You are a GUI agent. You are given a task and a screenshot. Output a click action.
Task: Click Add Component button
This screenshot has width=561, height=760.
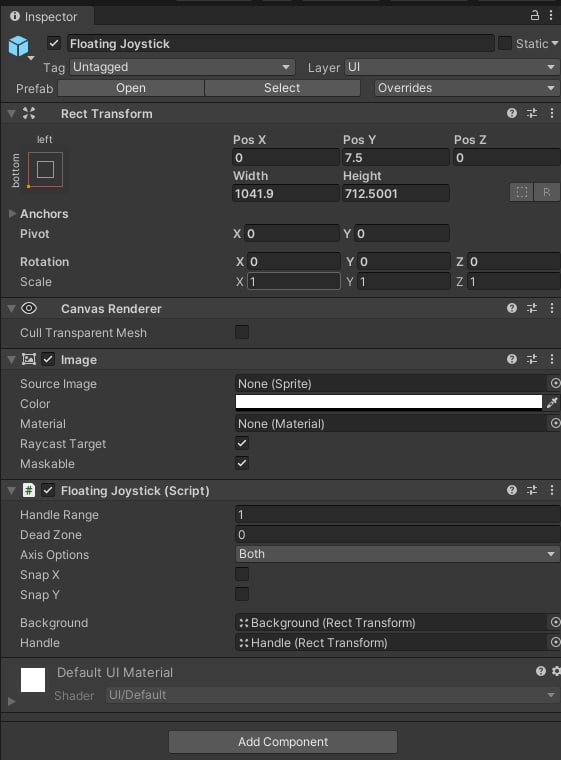[283, 742]
